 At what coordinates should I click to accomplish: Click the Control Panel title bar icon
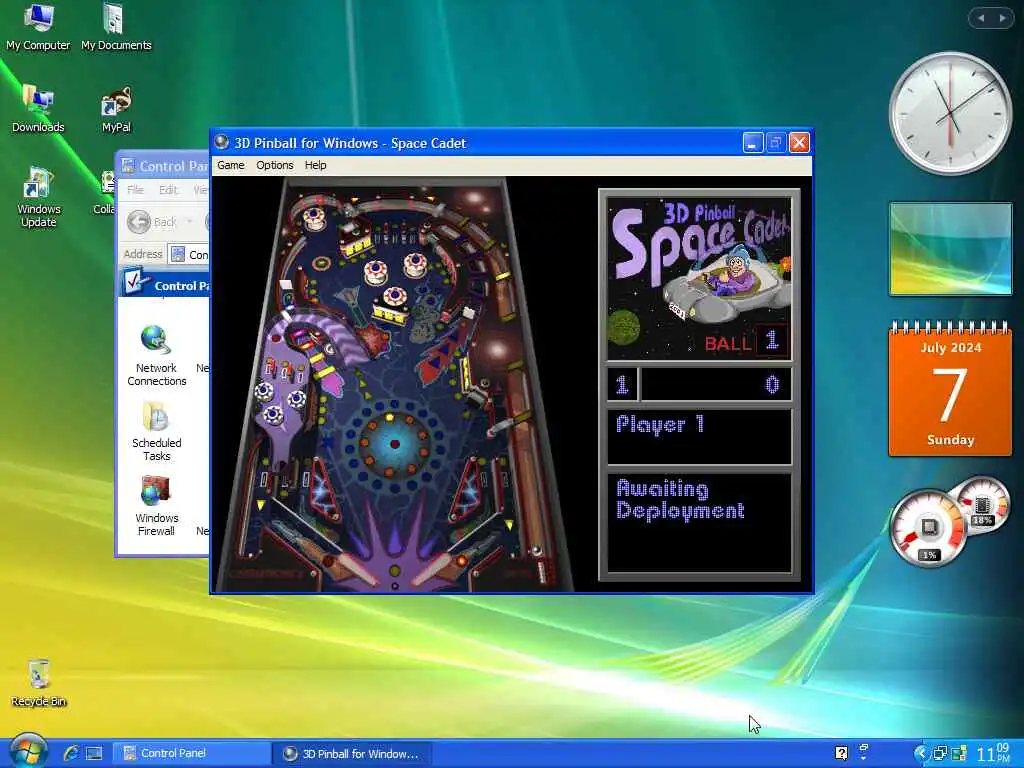129,166
